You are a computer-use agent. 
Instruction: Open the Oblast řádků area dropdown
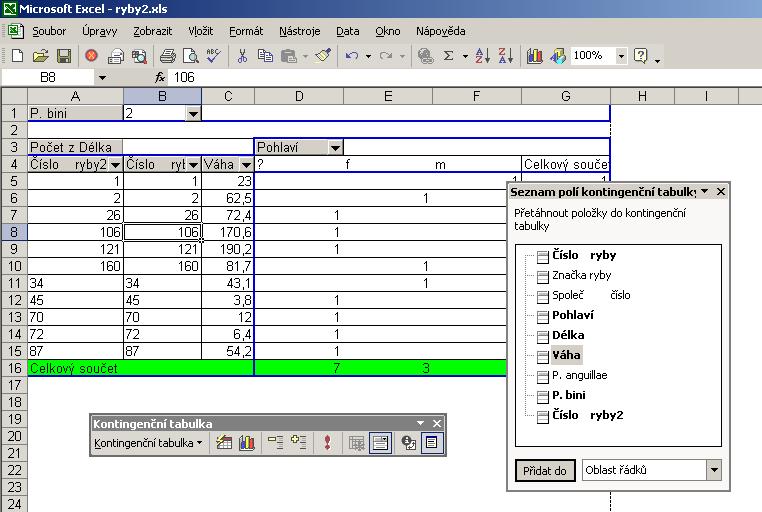coord(714,470)
